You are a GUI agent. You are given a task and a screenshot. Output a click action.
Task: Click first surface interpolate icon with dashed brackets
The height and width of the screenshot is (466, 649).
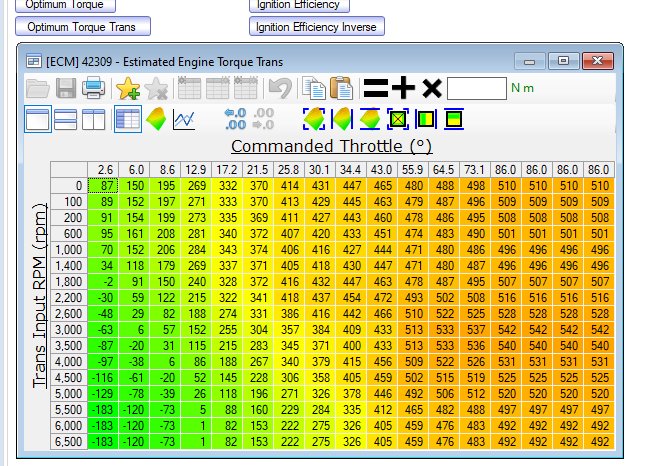[x=314, y=119]
